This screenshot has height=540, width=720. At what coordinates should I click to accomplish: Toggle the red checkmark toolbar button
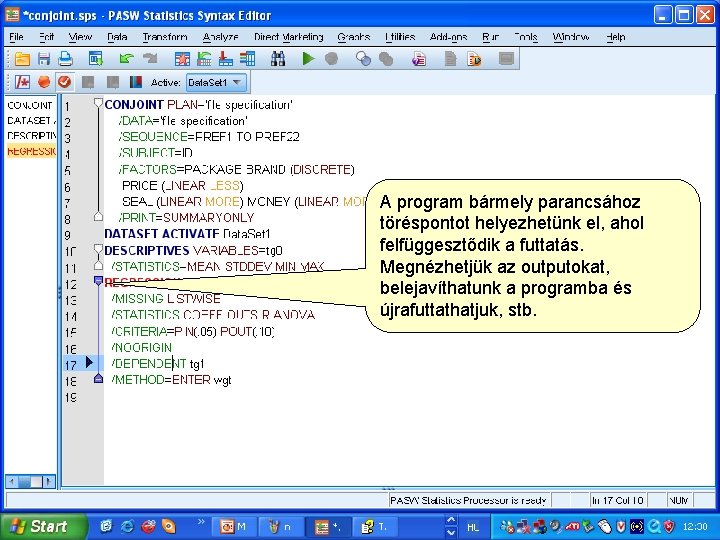point(65,82)
